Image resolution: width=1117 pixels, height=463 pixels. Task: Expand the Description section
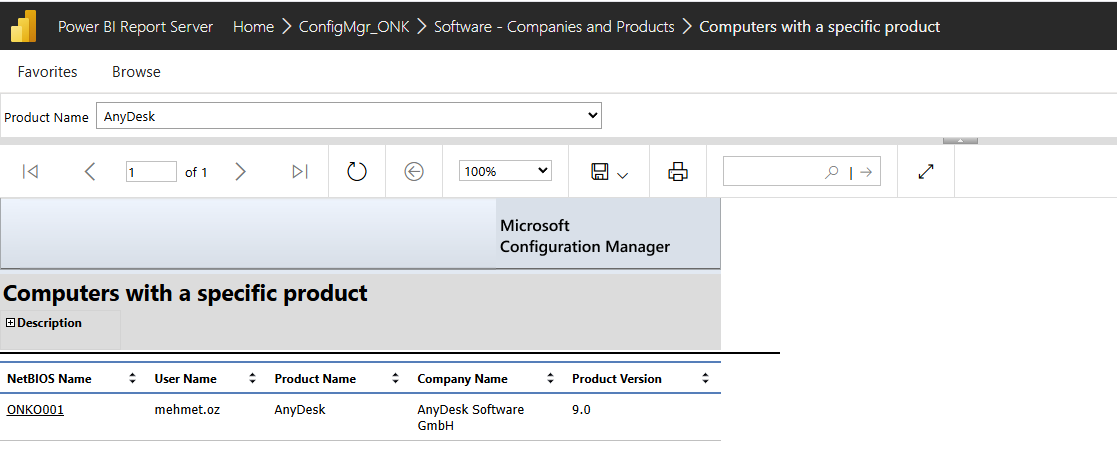(10, 323)
